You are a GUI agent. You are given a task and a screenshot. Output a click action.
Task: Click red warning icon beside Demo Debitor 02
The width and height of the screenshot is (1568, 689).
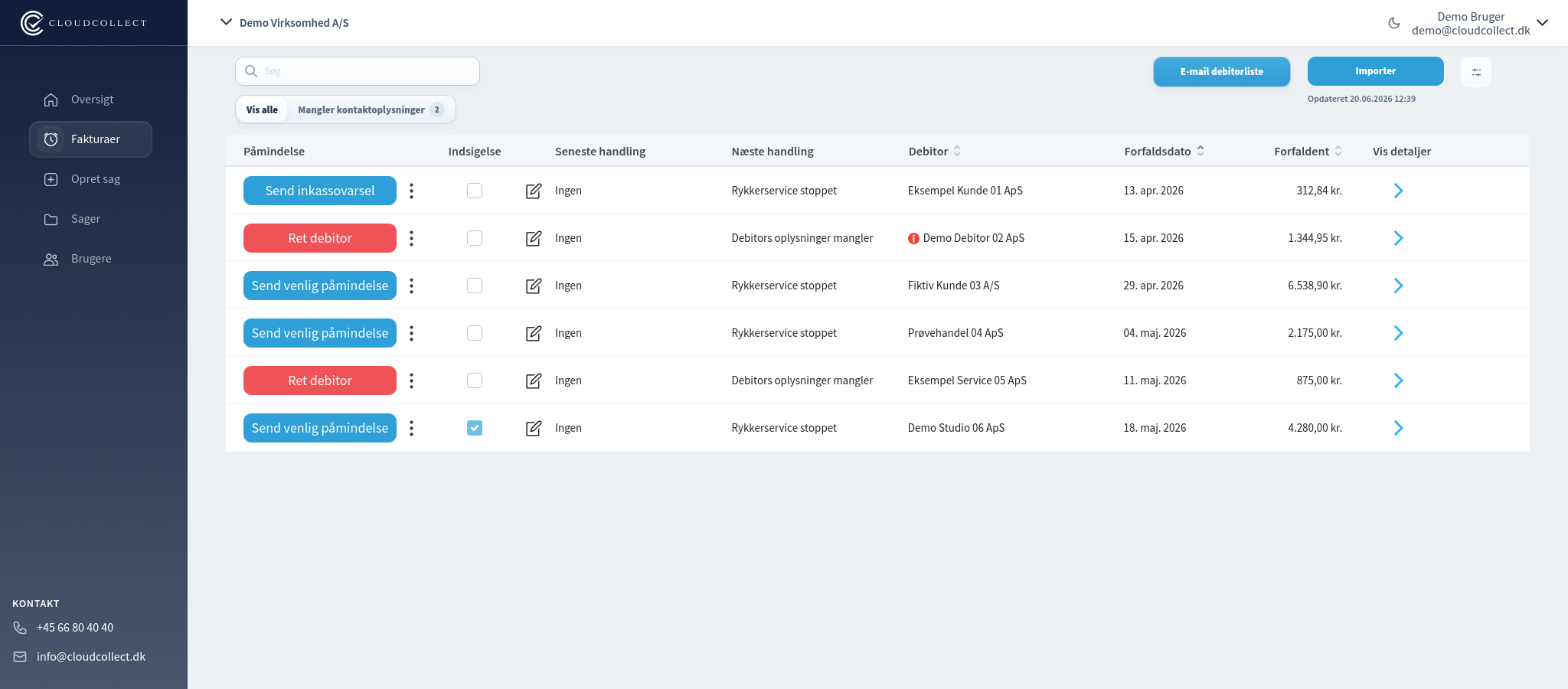[x=913, y=238]
